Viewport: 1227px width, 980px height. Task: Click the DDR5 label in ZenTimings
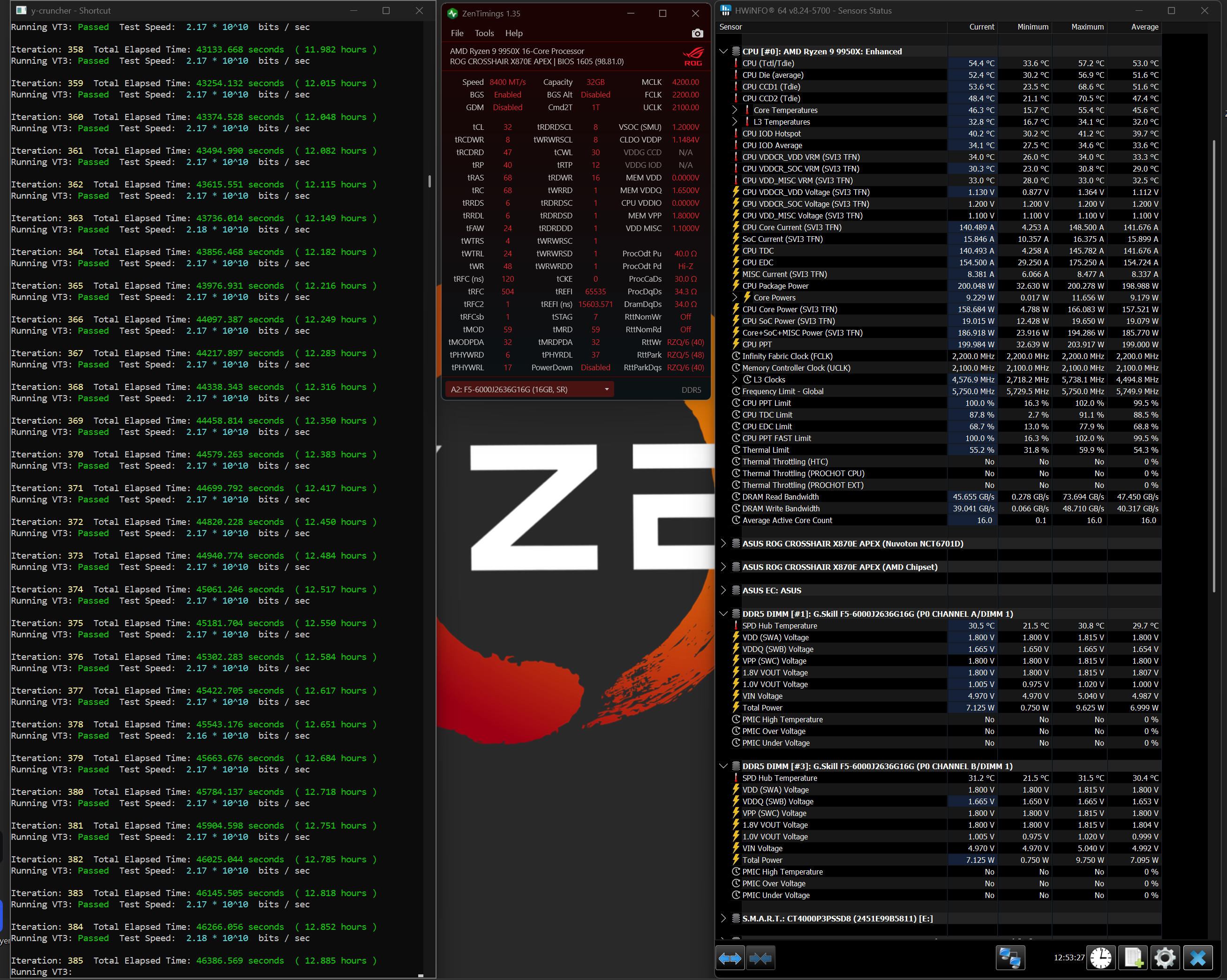692,389
